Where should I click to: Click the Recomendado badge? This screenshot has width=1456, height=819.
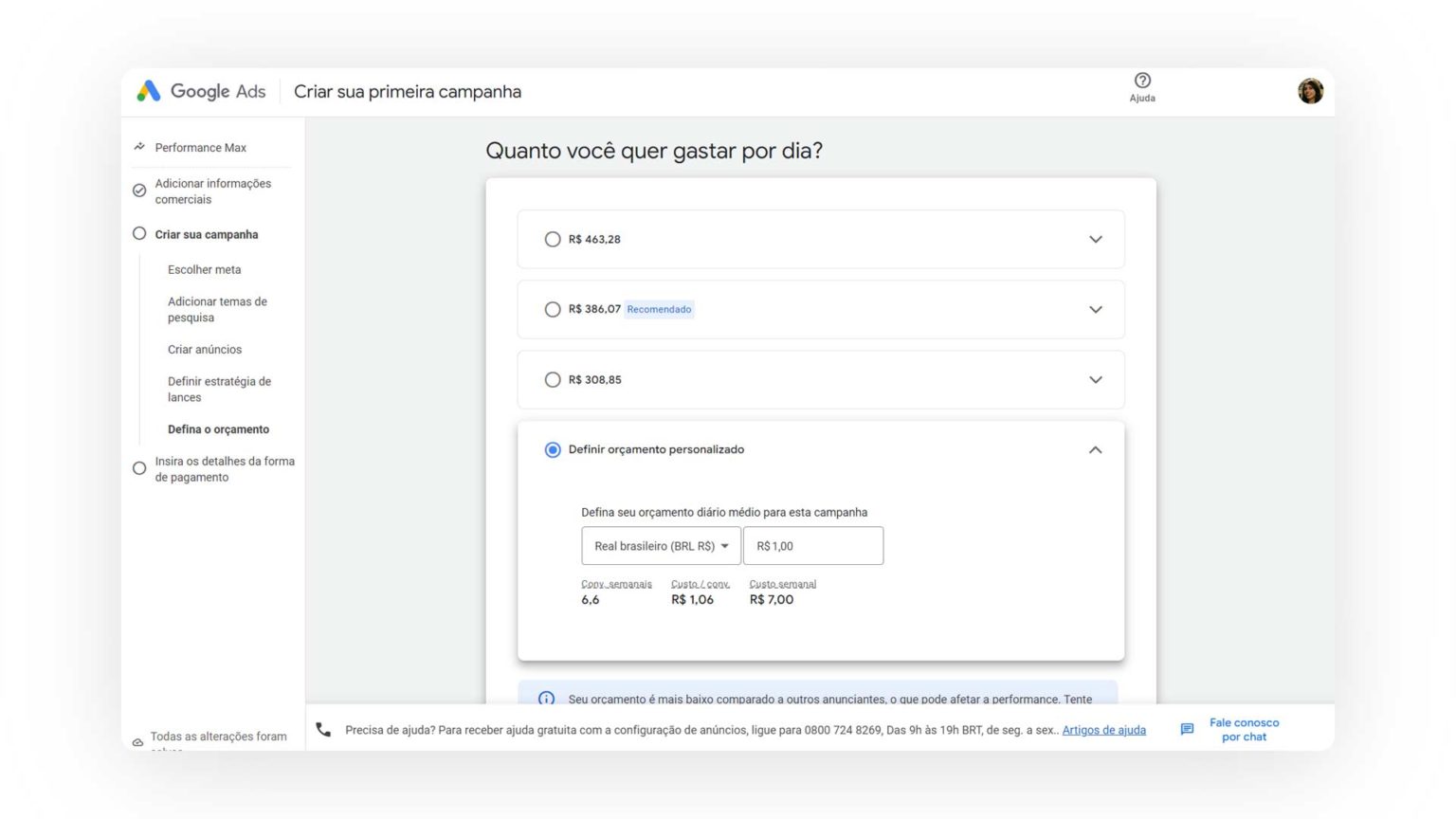659,309
